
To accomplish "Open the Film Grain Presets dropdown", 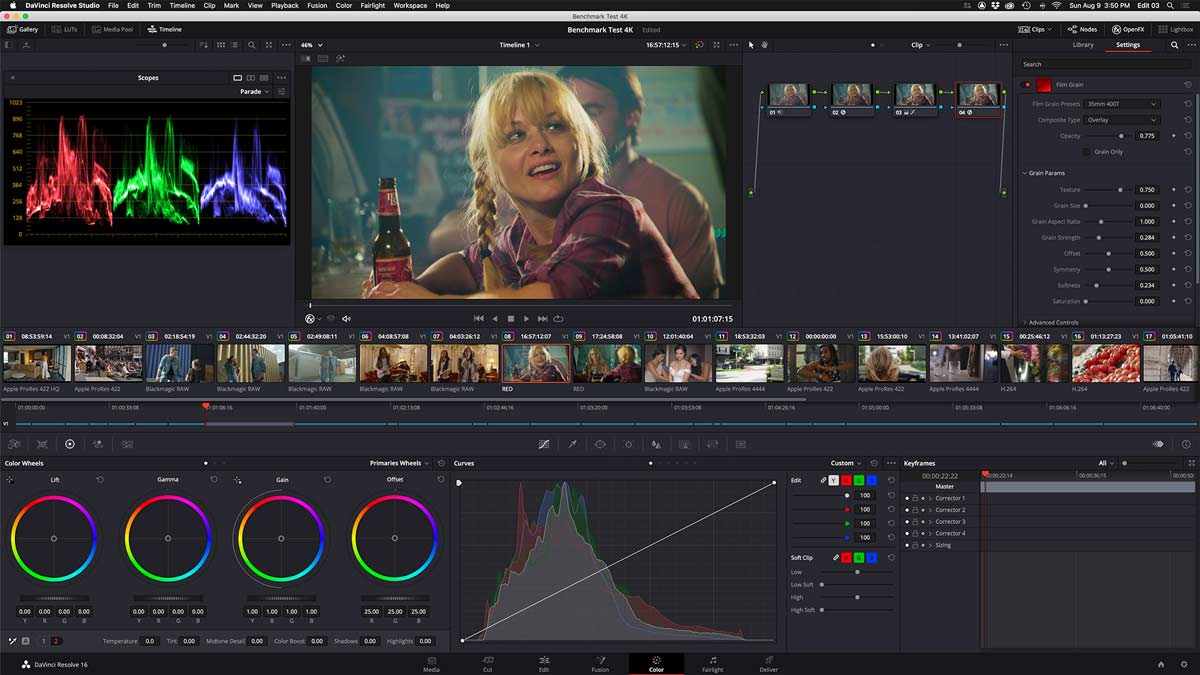I will (1123, 104).
